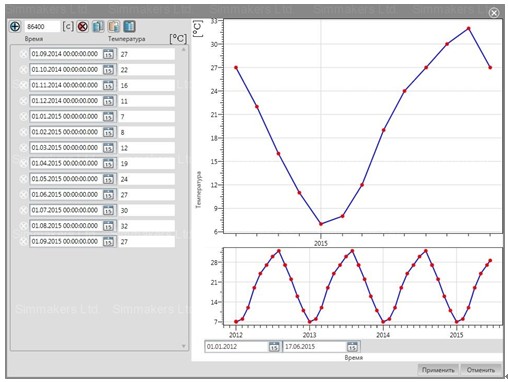Click the paste table icon
This screenshot has height=382, width=508.
click(114, 26)
